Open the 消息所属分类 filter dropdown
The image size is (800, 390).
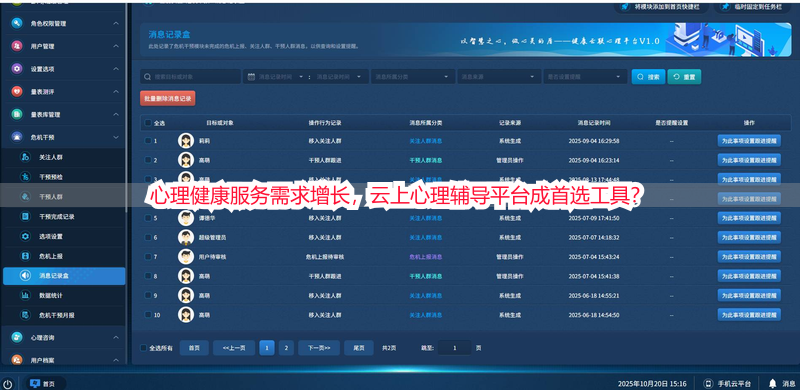(412, 77)
